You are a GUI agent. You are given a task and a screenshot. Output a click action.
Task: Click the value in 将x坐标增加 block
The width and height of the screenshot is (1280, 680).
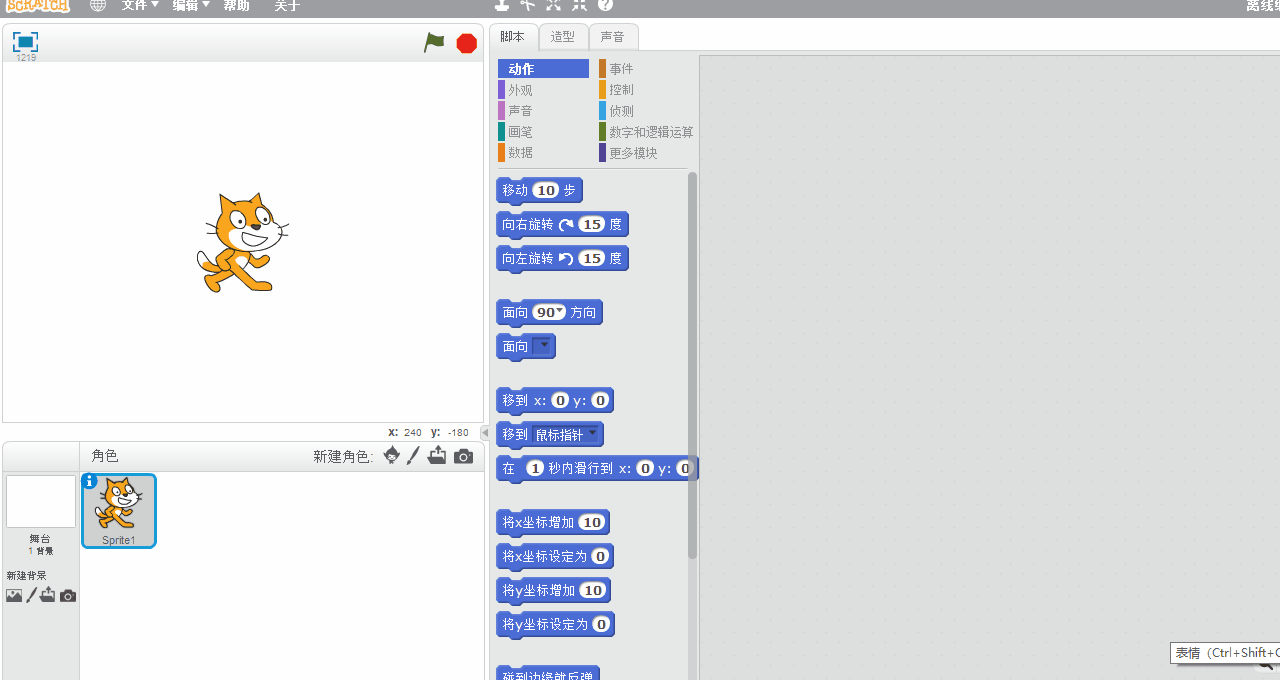tap(592, 522)
